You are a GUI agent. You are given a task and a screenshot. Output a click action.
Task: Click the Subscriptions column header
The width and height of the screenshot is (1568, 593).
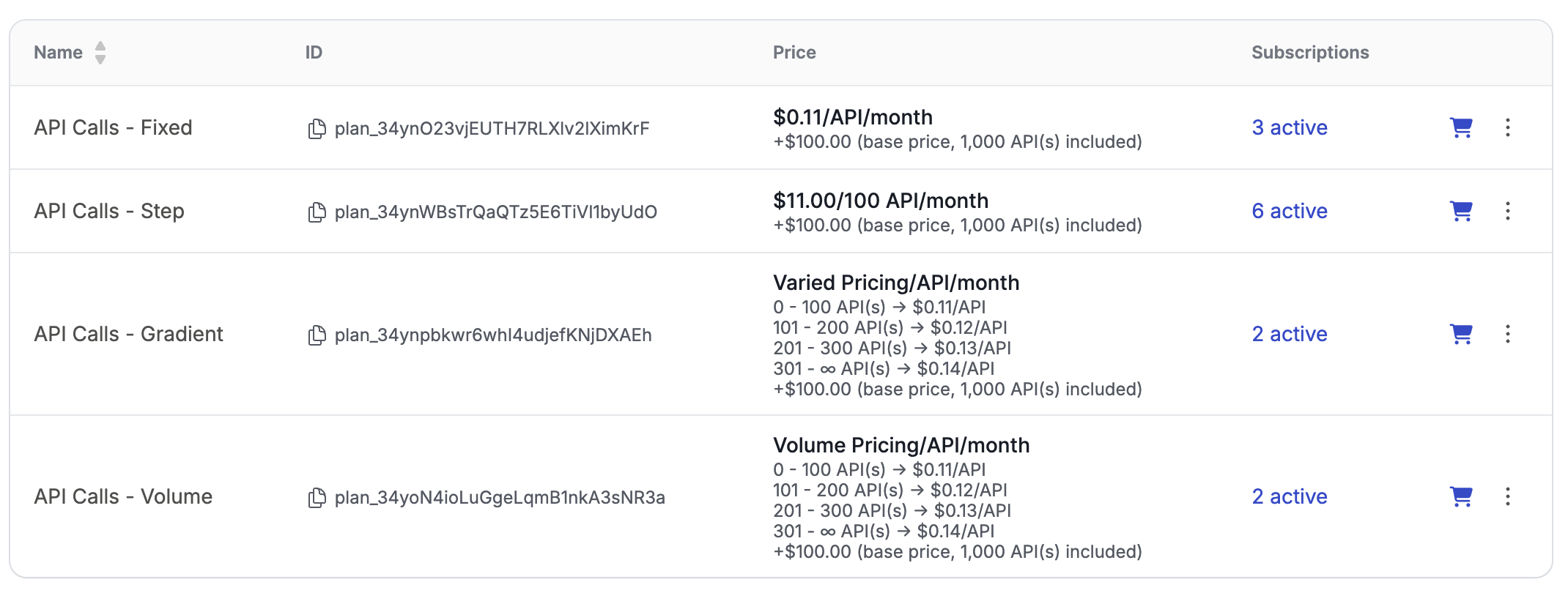tap(1309, 53)
